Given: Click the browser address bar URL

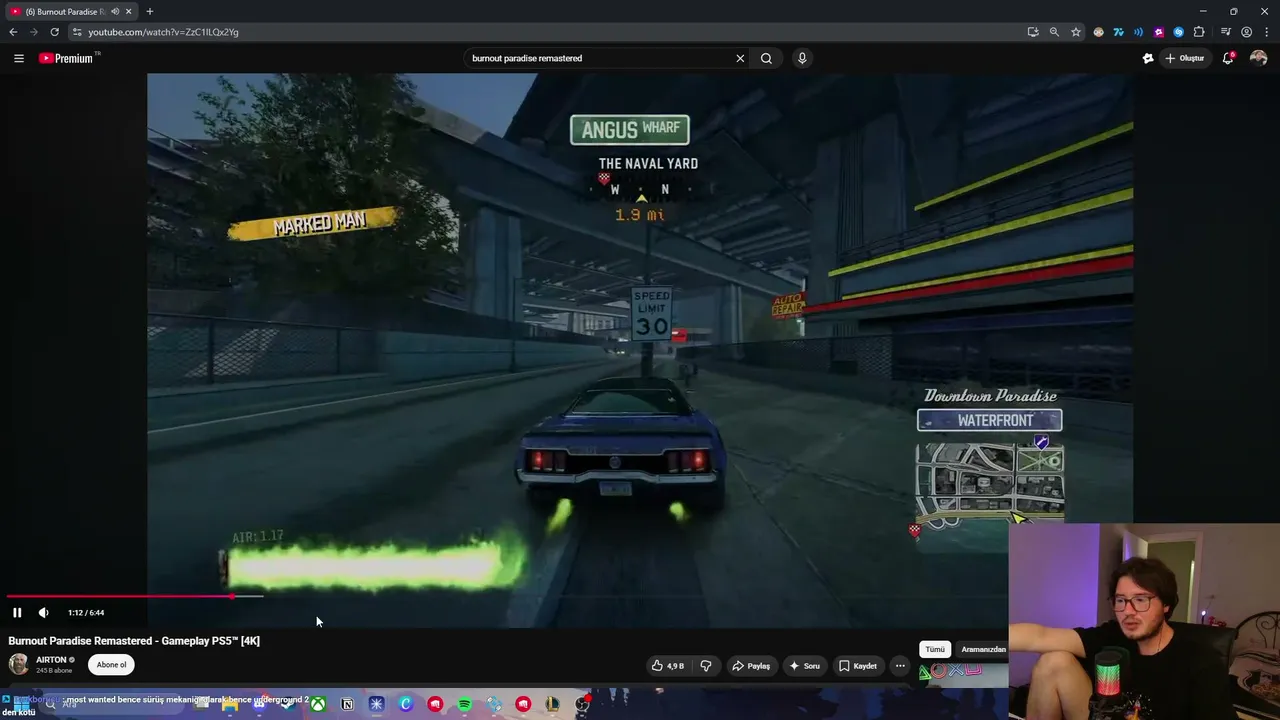Looking at the screenshot, I should pyautogui.click(x=163, y=32).
